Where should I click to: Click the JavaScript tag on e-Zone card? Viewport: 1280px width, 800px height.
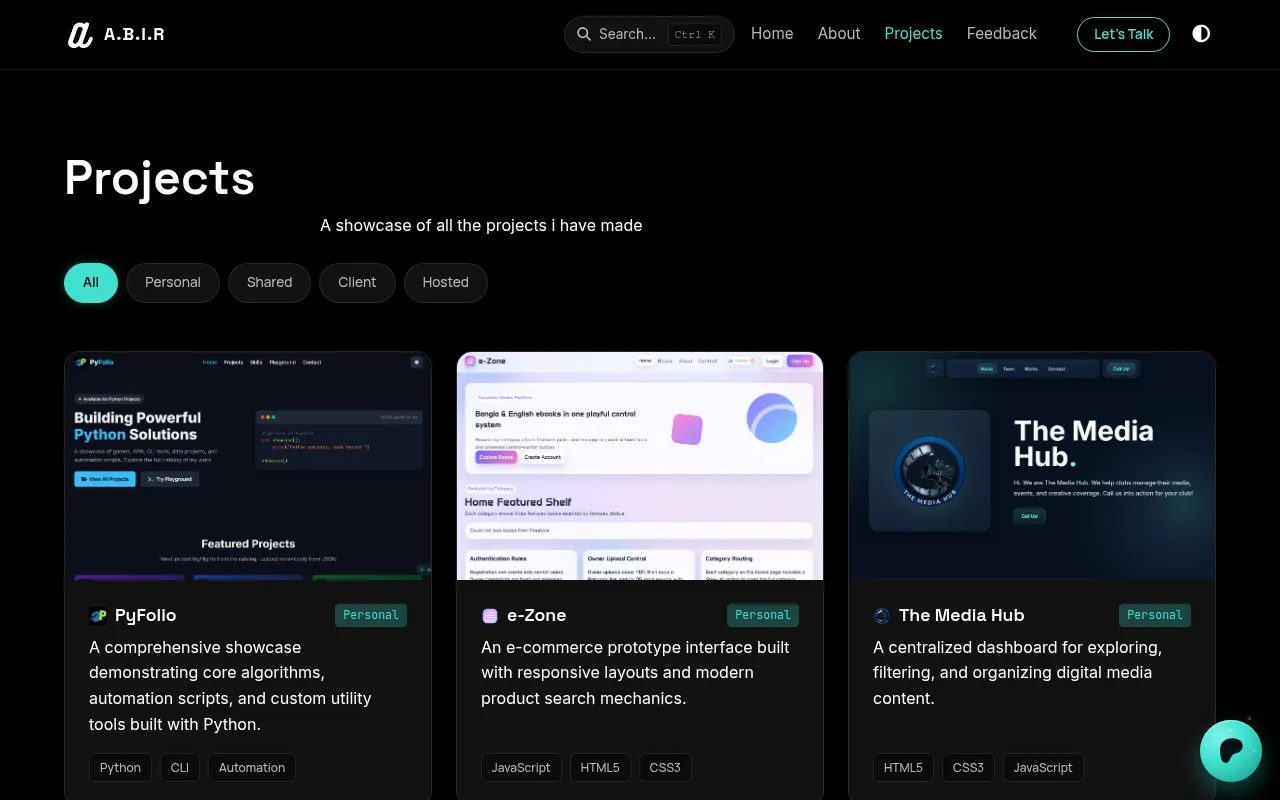[521, 768]
